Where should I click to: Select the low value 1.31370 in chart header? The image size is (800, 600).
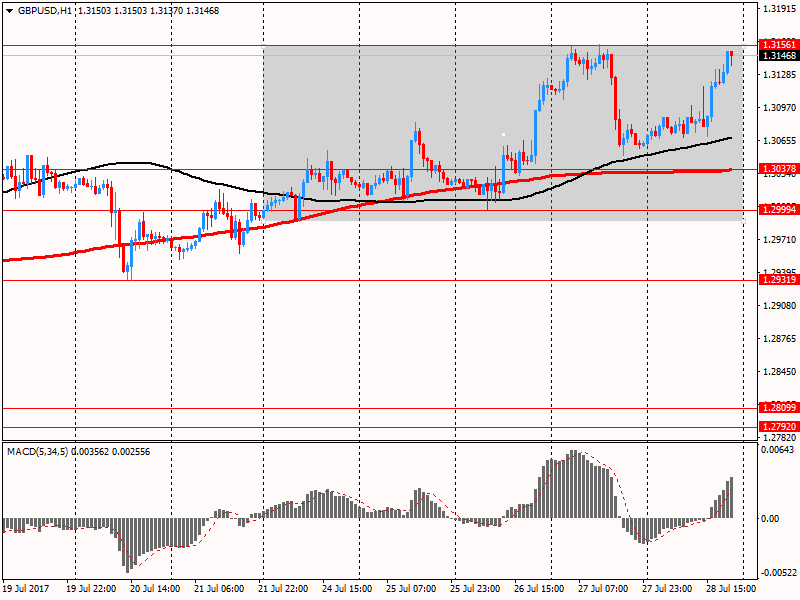coord(166,11)
